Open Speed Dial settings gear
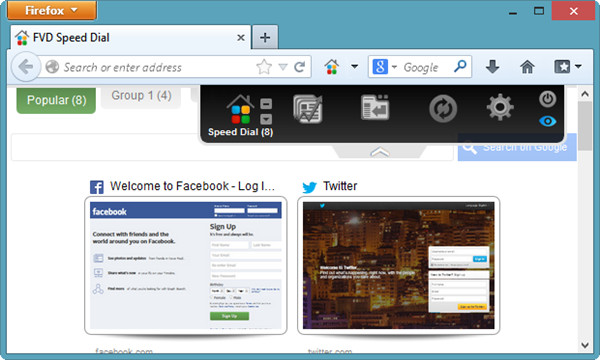The image size is (600, 360). pos(500,108)
